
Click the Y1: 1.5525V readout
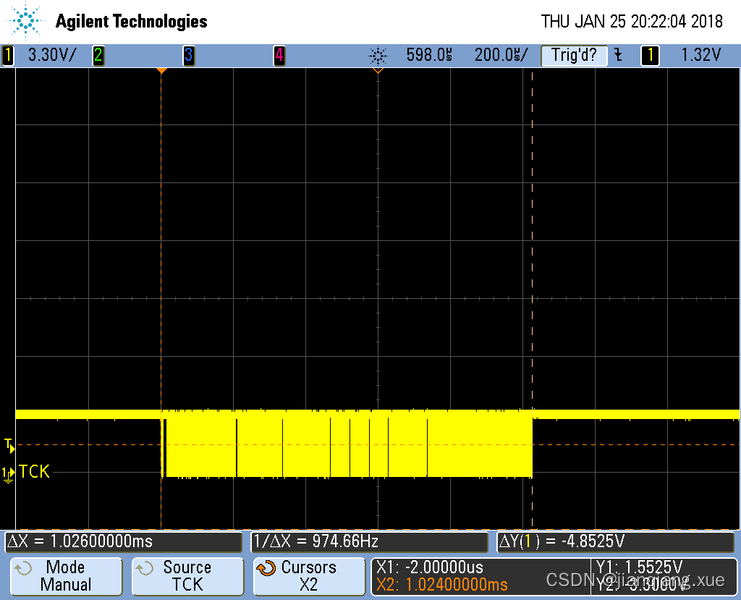[x=639, y=567]
